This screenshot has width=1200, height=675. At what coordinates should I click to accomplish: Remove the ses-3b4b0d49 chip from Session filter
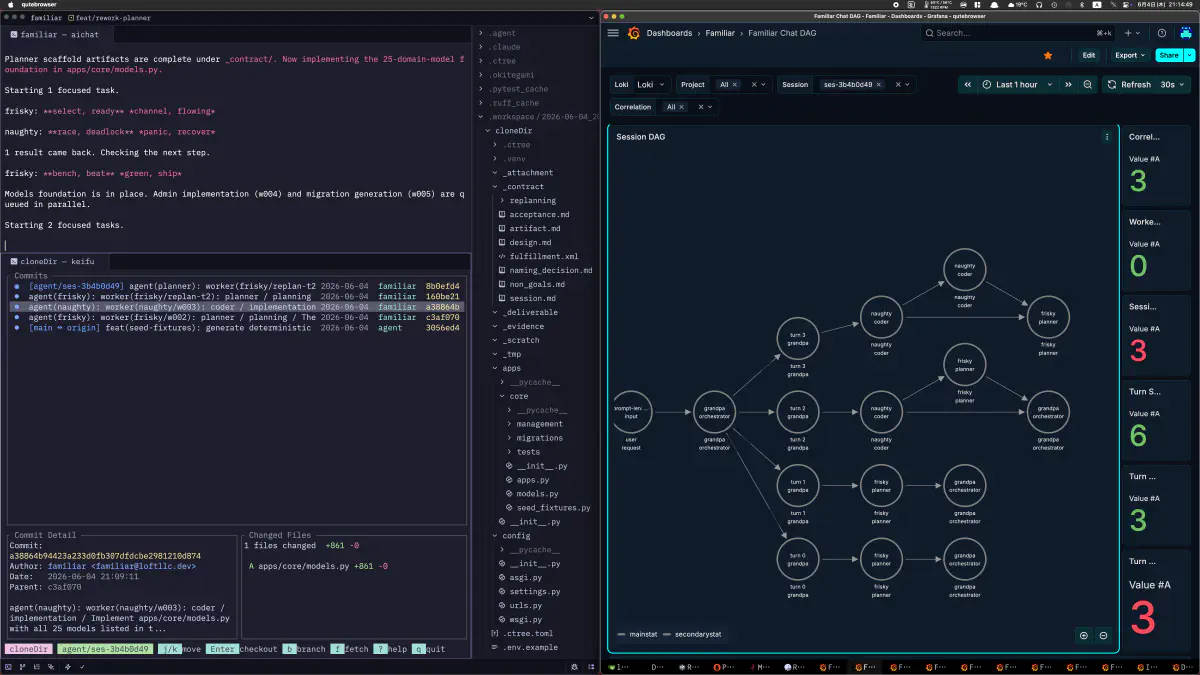pyautogui.click(x=879, y=85)
